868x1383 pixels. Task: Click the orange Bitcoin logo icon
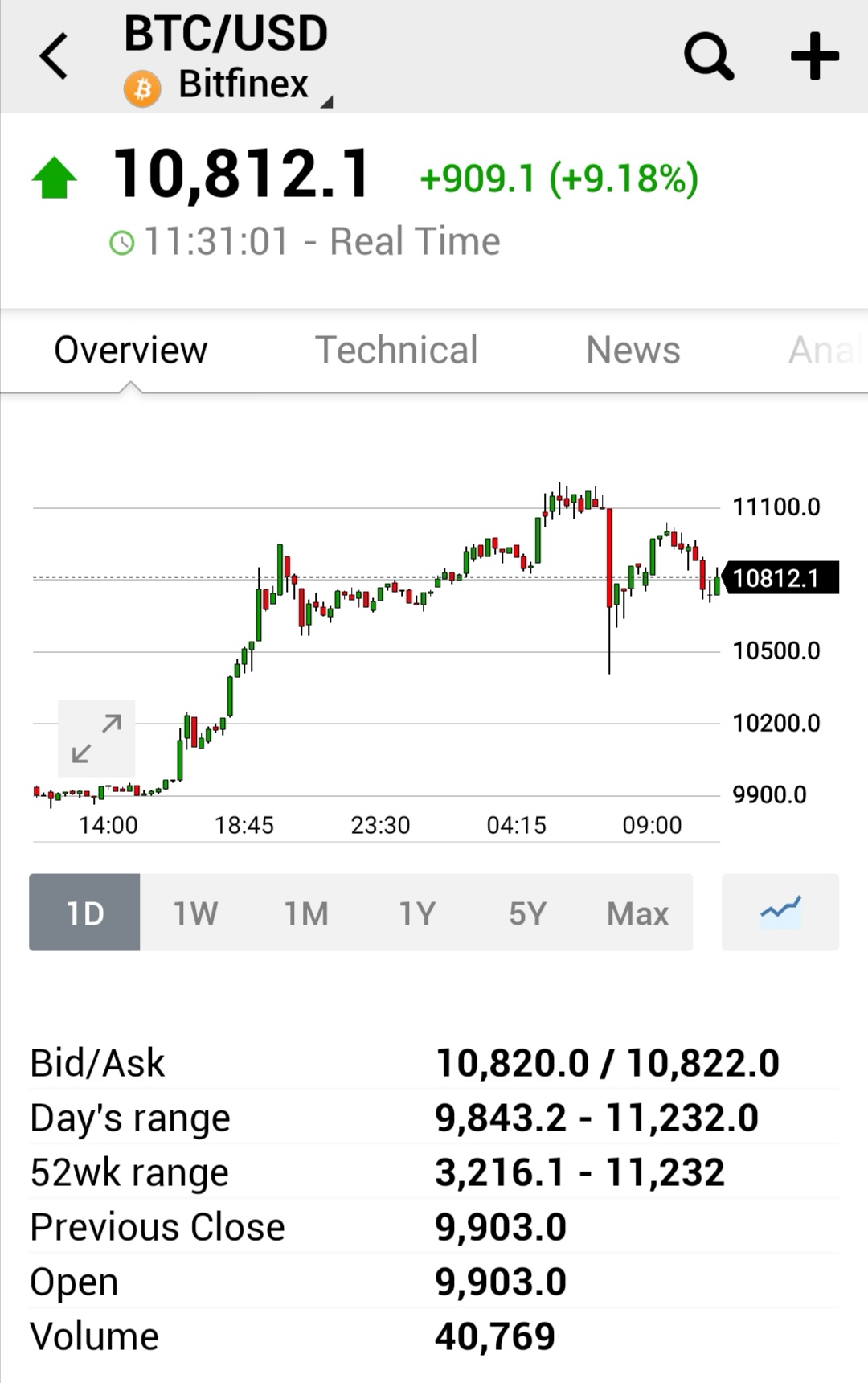point(142,89)
